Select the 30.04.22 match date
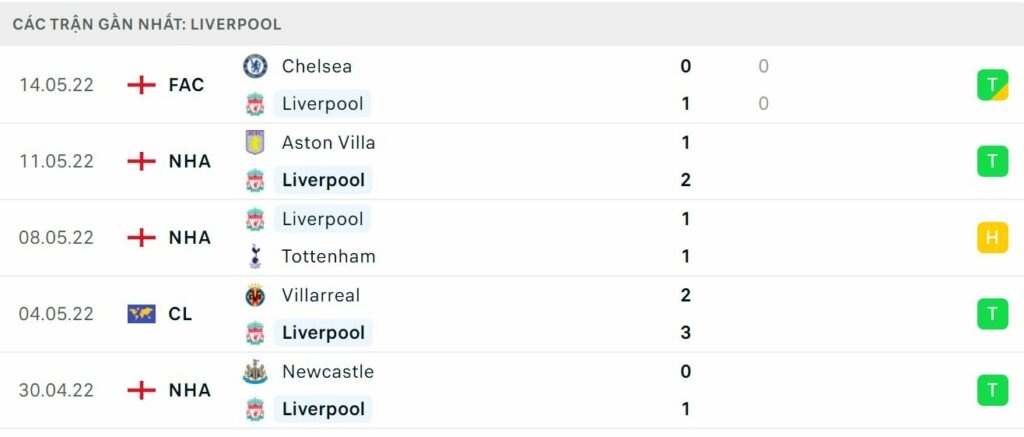Image resolution: width=1024 pixels, height=437 pixels. click(x=56, y=390)
